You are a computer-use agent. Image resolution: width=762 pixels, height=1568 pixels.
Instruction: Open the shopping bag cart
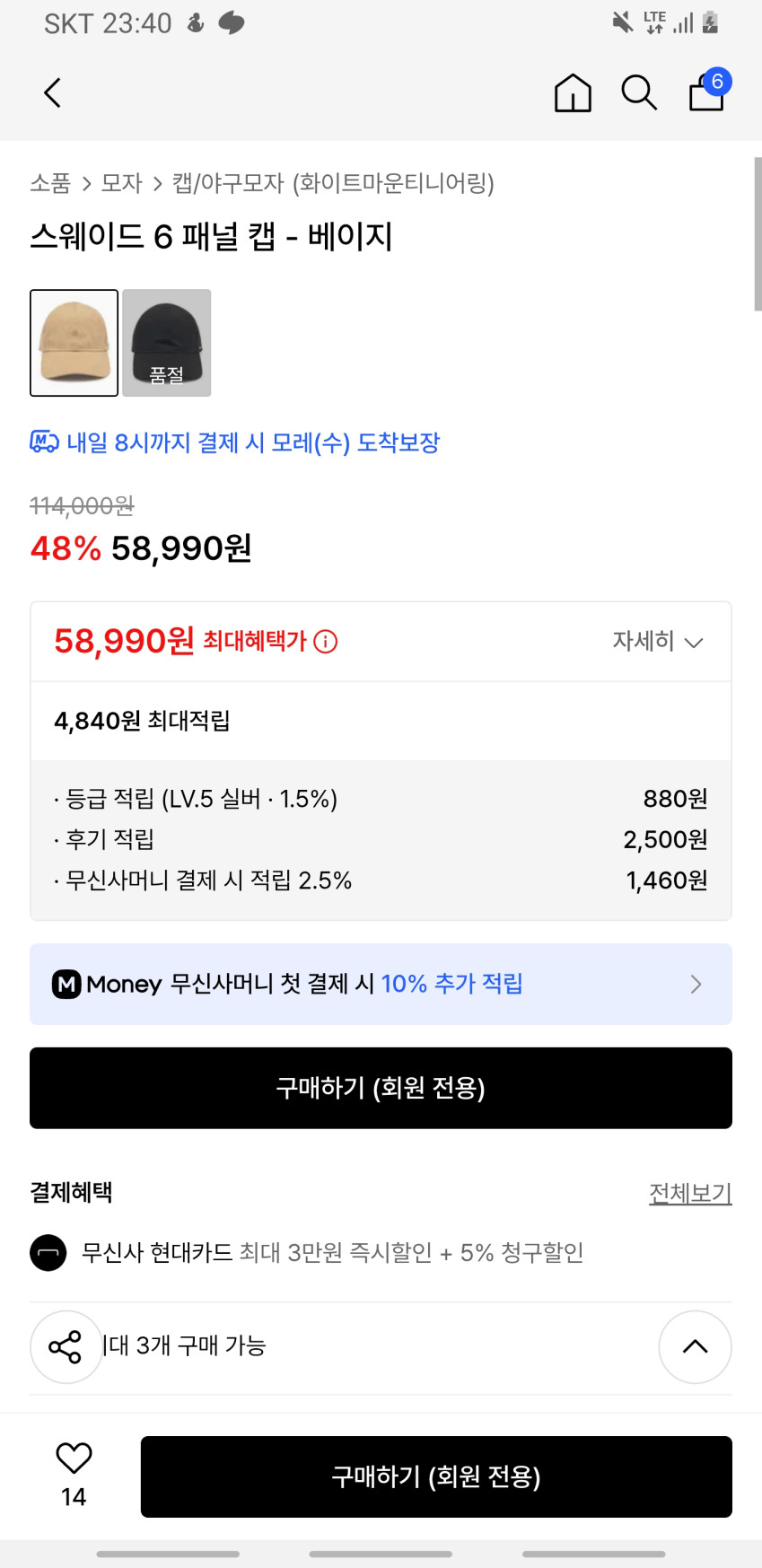pyautogui.click(x=707, y=92)
